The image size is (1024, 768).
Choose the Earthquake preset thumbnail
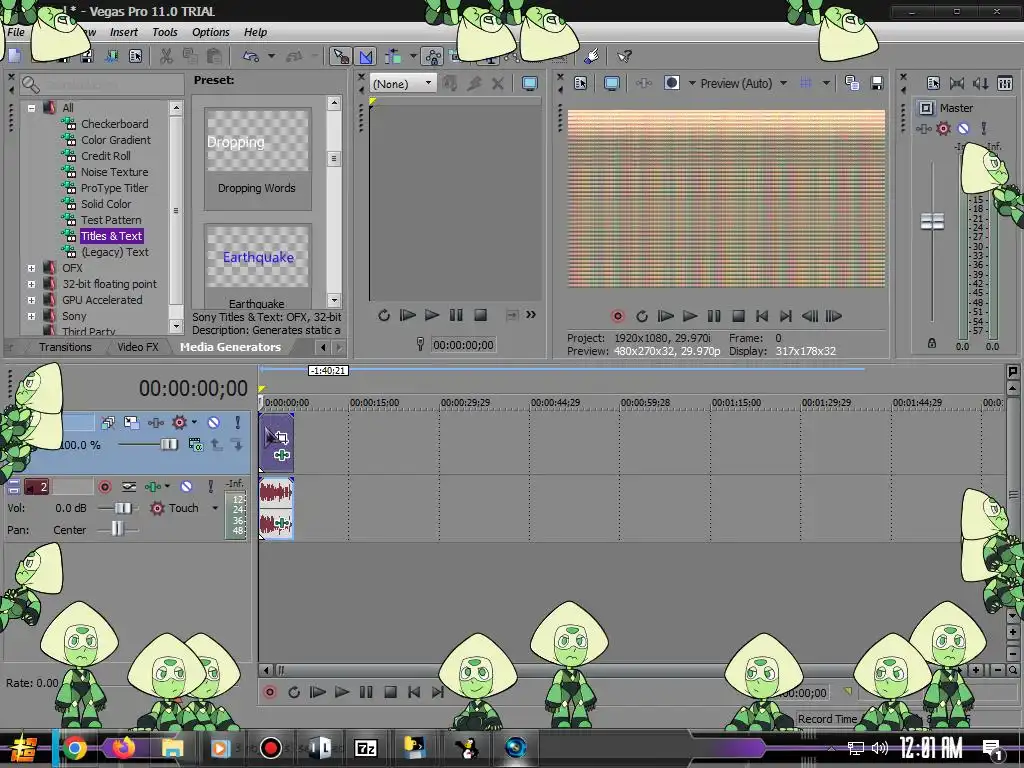click(x=257, y=257)
